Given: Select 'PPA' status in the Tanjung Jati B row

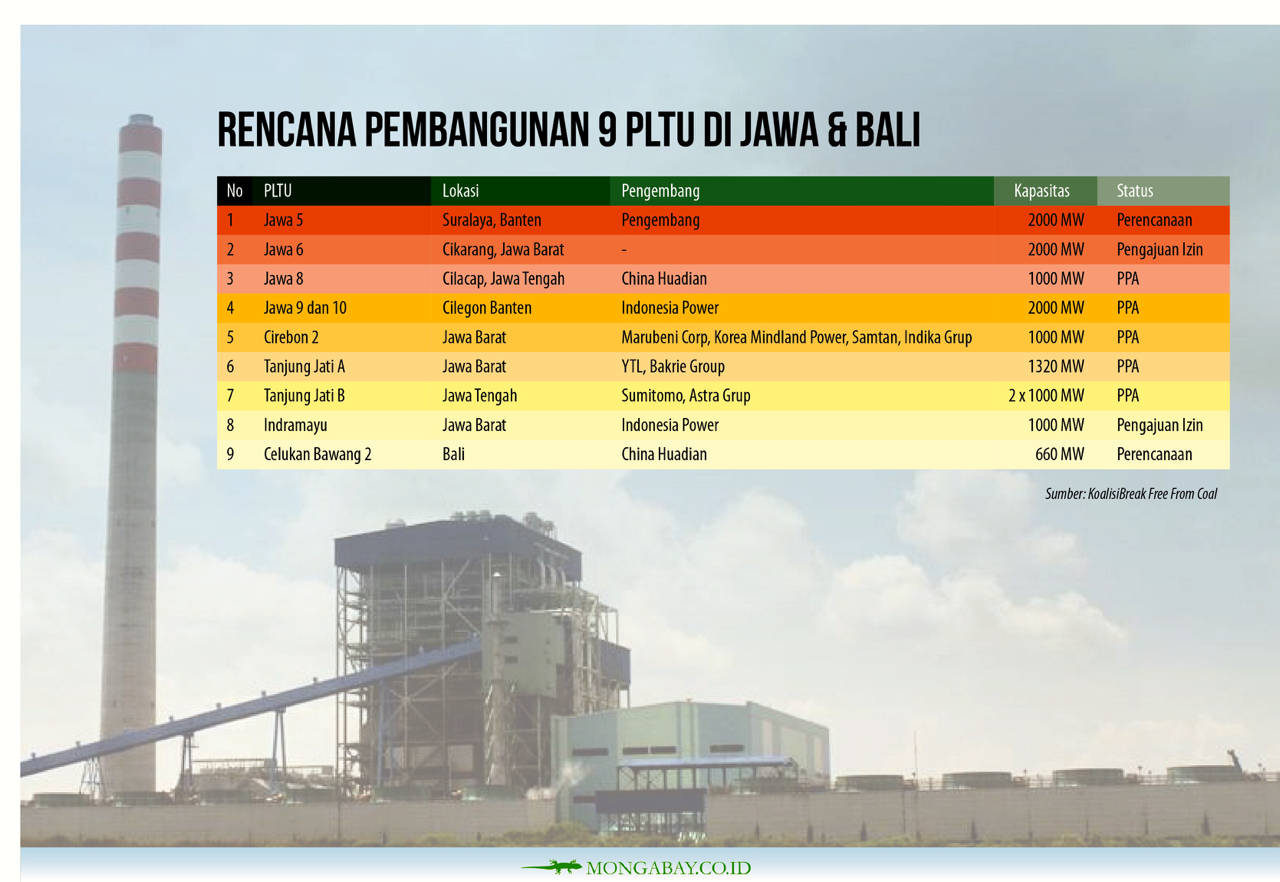Looking at the screenshot, I should (x=1127, y=396).
